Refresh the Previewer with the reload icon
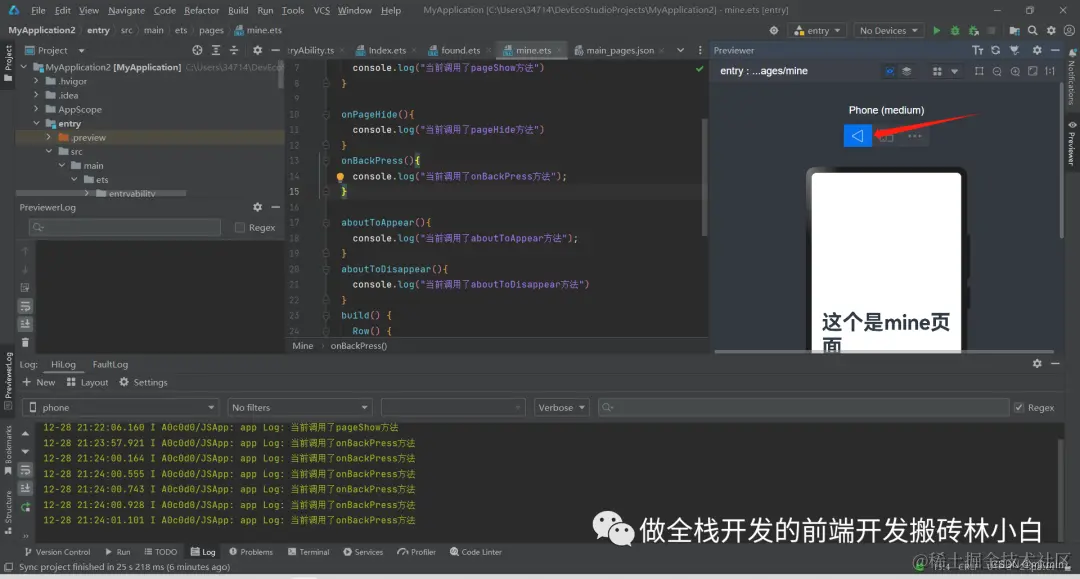 coord(995,50)
